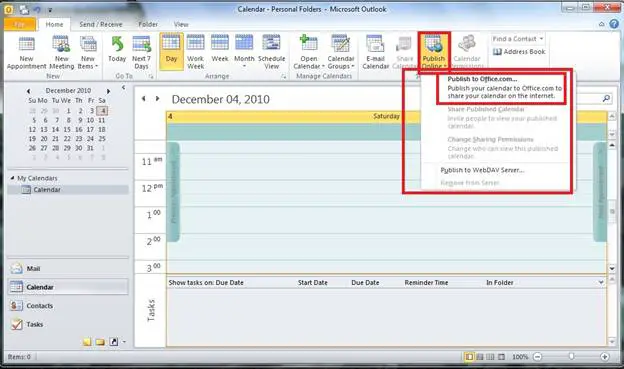Switch to Month view
The height and width of the screenshot is (369, 624).
[x=244, y=52]
